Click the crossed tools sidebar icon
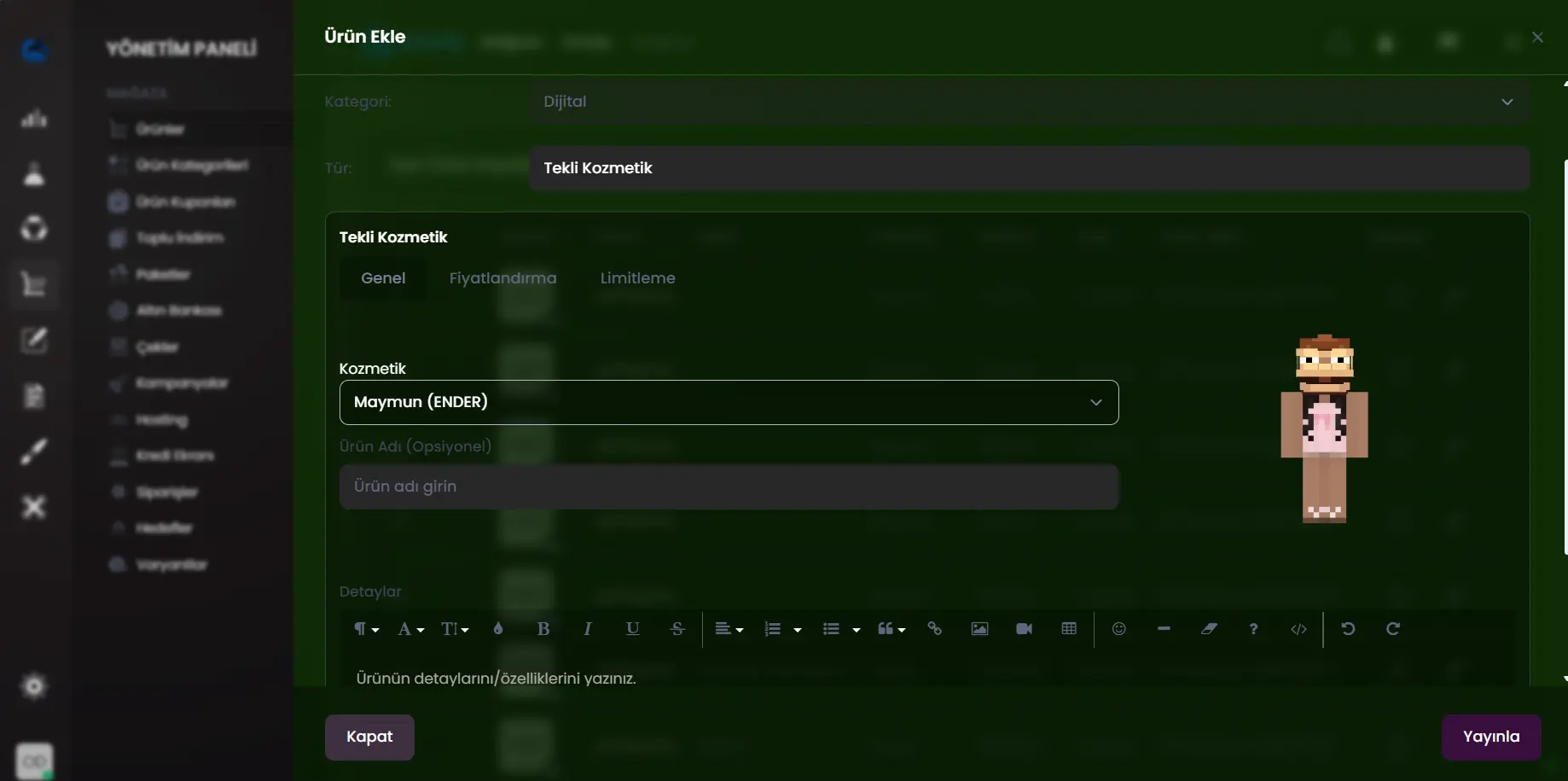Image resolution: width=1568 pixels, height=781 pixels. coord(34,507)
